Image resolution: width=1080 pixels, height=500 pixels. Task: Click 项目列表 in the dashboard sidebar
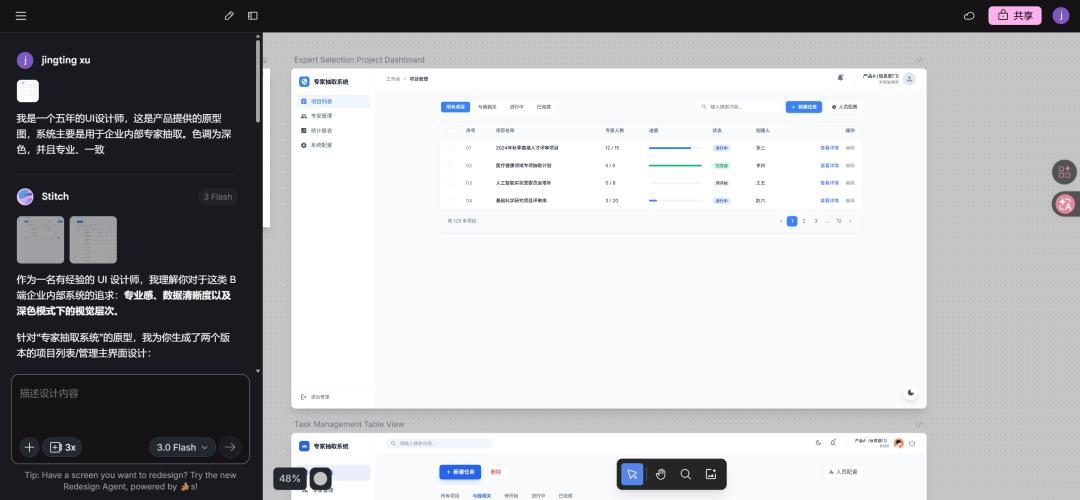(334, 101)
